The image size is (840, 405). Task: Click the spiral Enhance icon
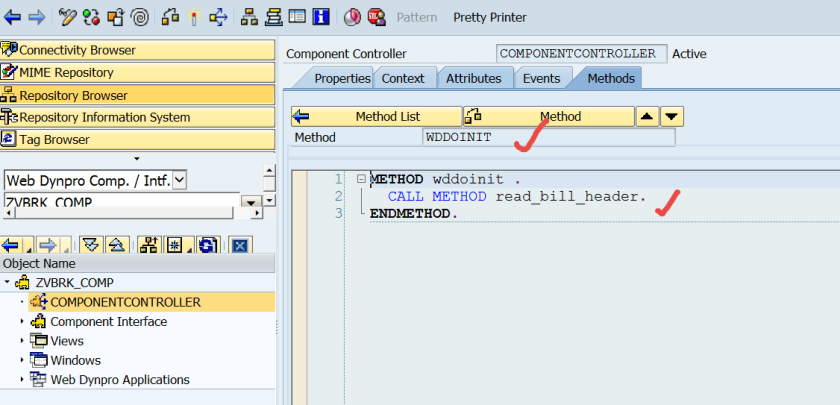[x=140, y=17]
